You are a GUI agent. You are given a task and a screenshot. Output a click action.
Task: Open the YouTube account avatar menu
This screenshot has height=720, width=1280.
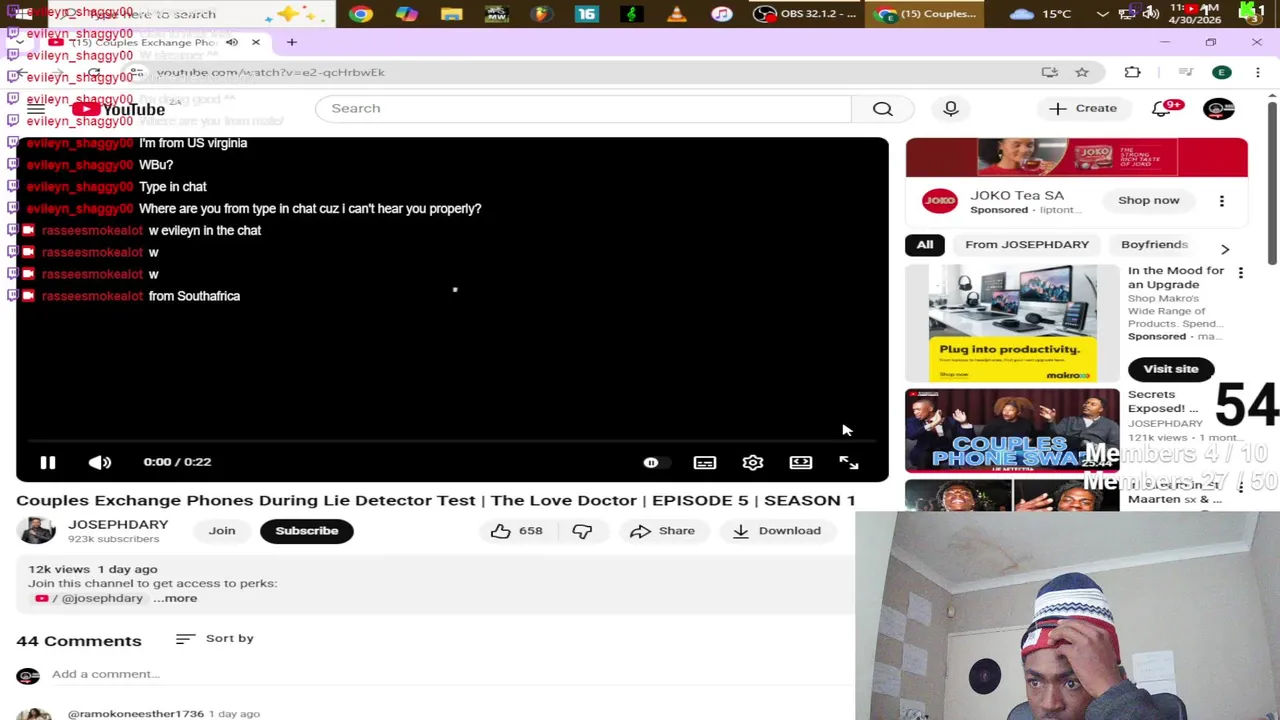click(x=1219, y=108)
